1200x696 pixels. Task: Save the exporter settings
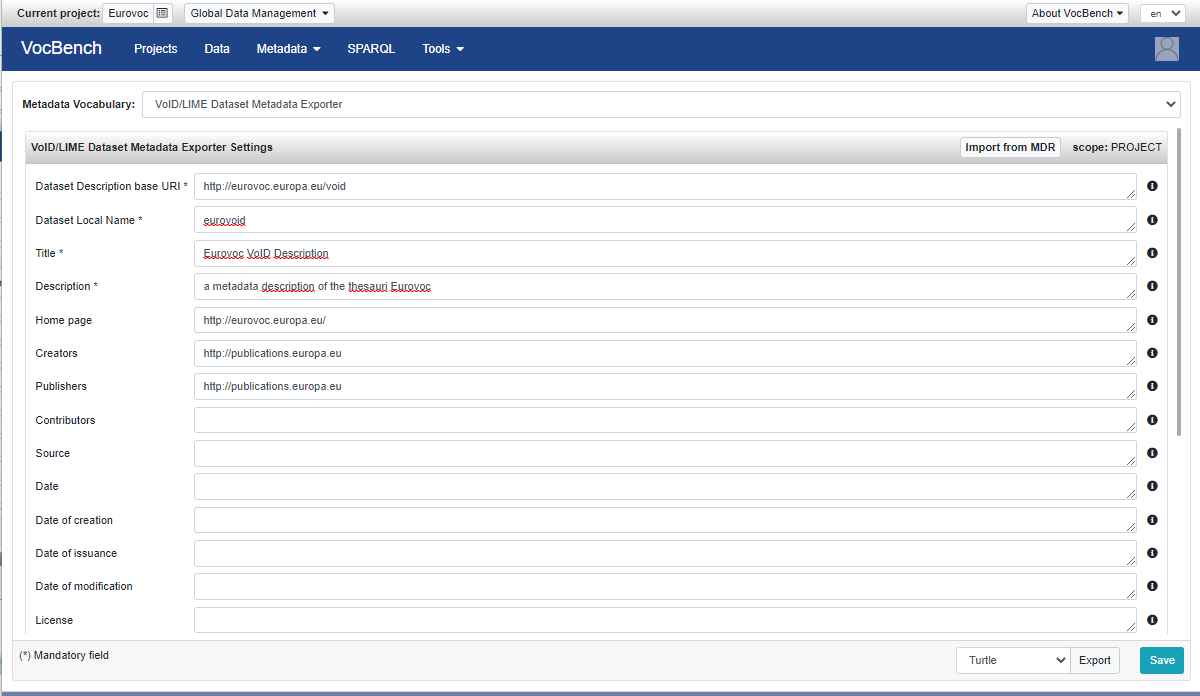click(1162, 660)
